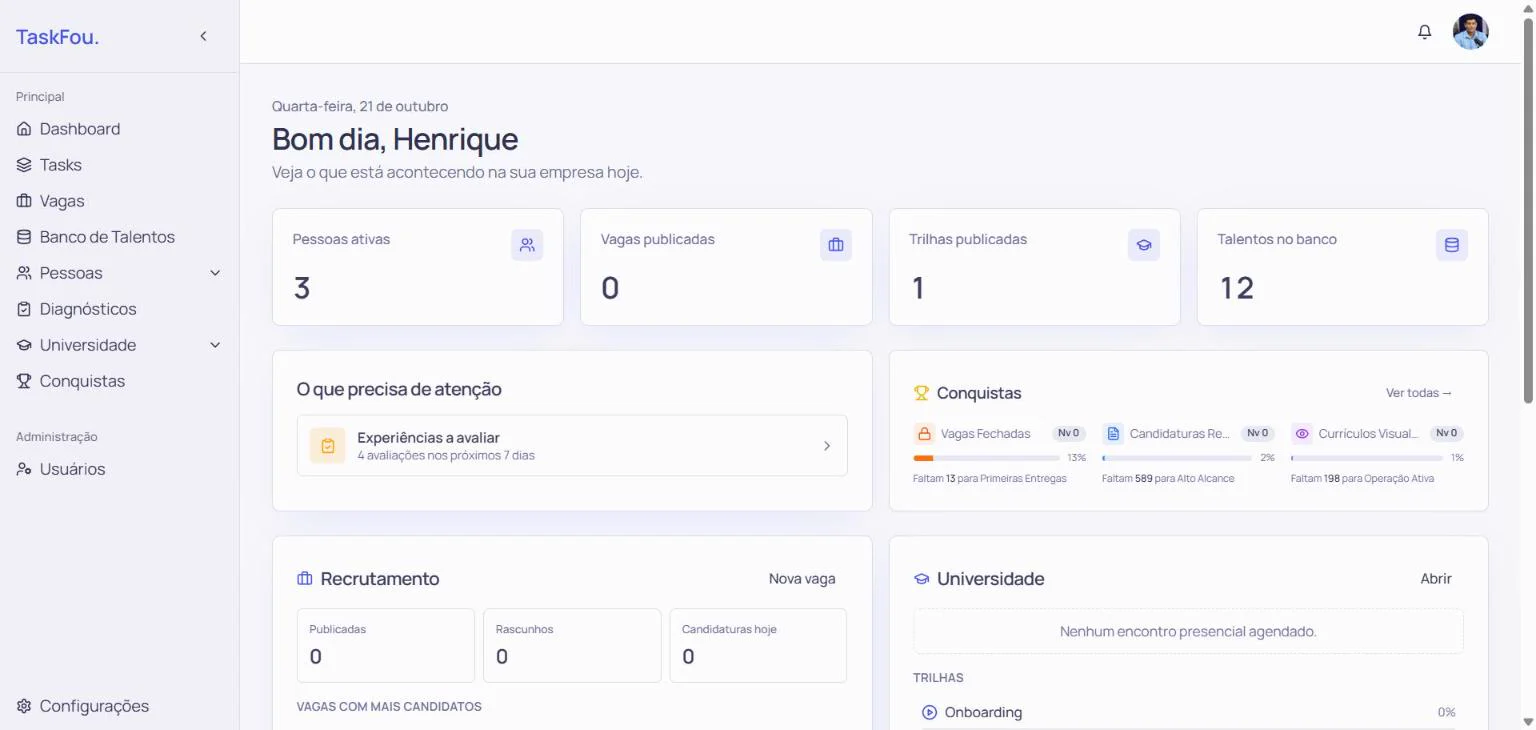Click the briefcase icon in Vagas publicadas card
Image resolution: width=1536 pixels, height=730 pixels.
(836, 245)
